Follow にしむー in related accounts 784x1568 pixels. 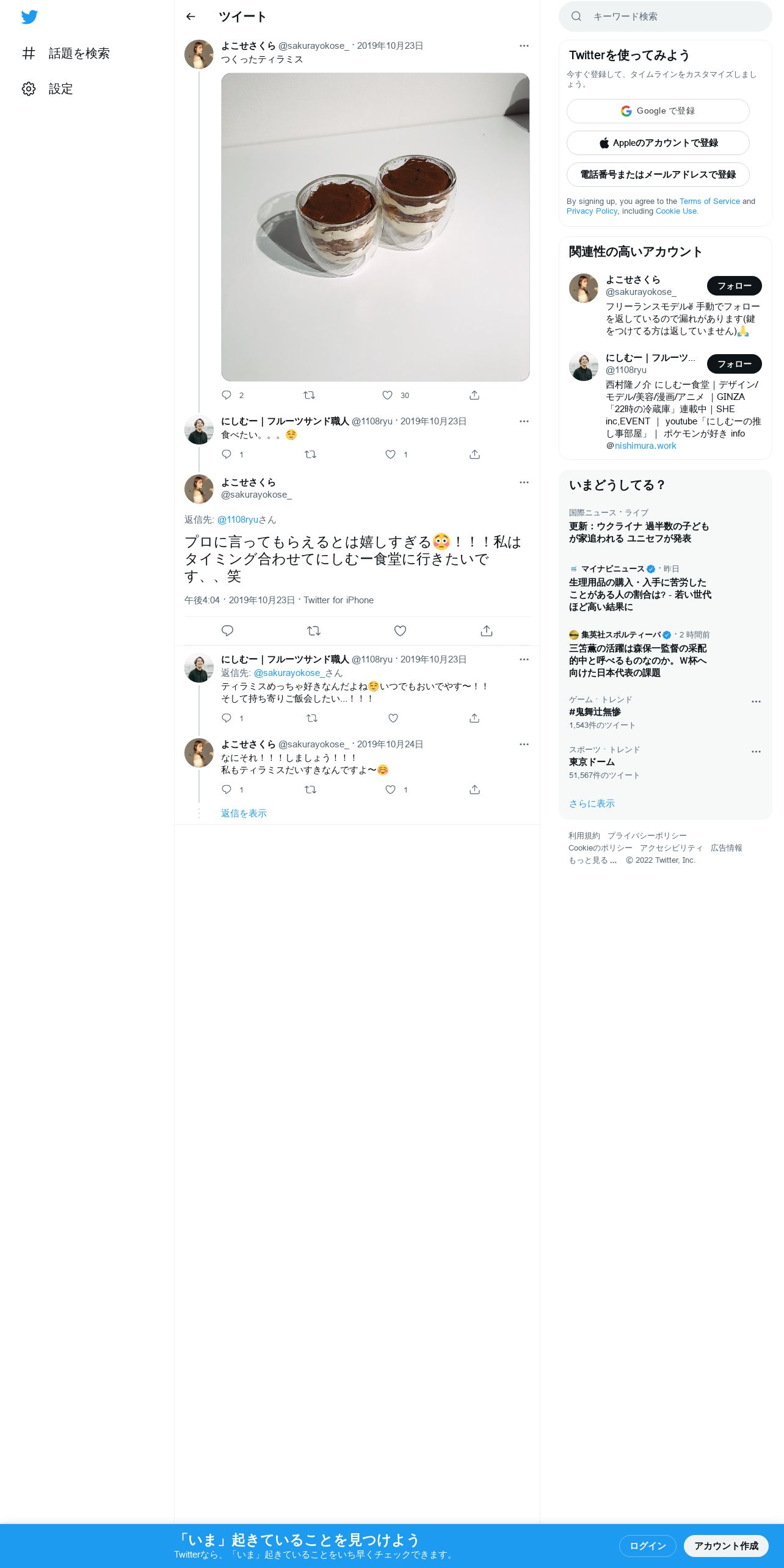pyautogui.click(x=735, y=364)
